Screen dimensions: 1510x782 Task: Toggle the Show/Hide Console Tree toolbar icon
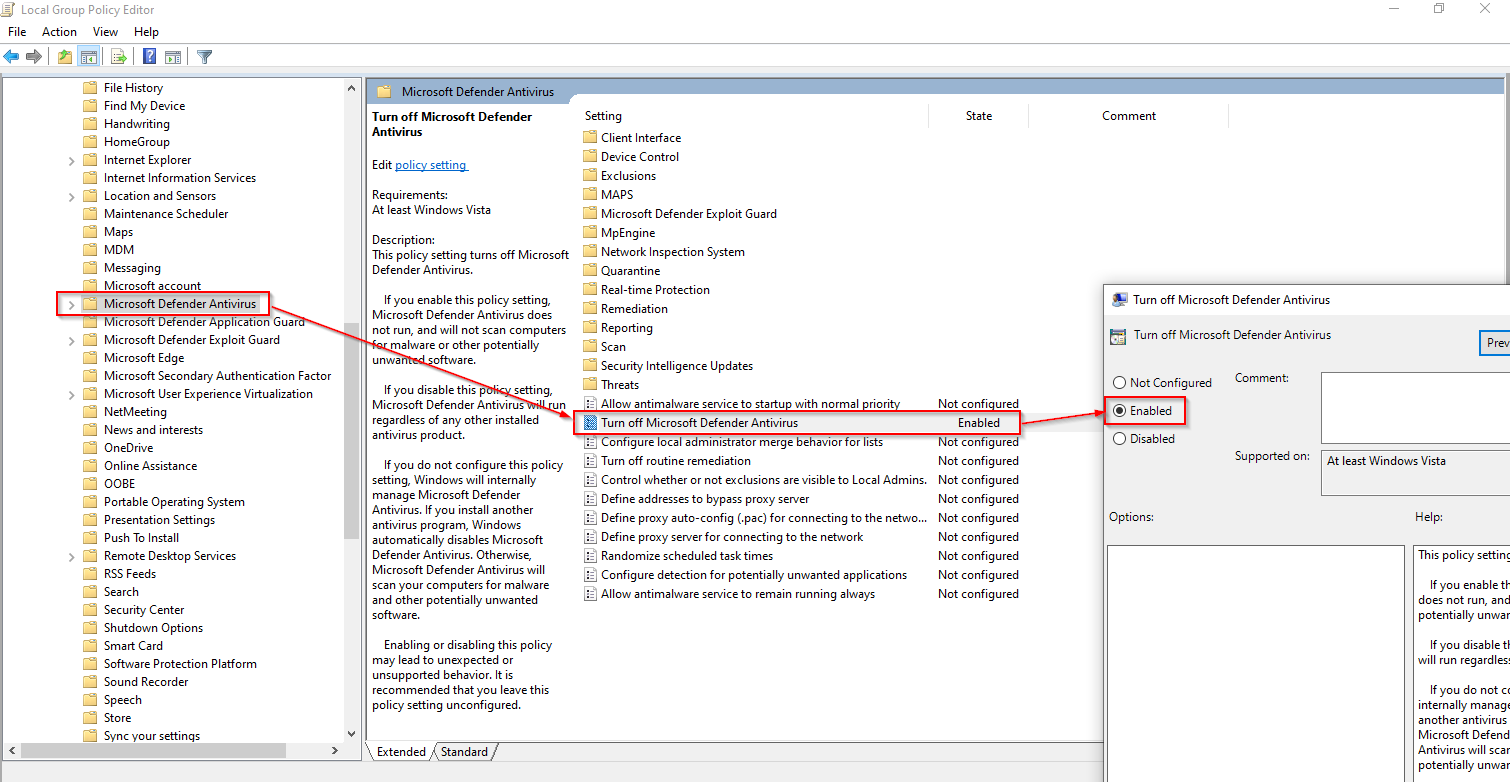(88, 57)
